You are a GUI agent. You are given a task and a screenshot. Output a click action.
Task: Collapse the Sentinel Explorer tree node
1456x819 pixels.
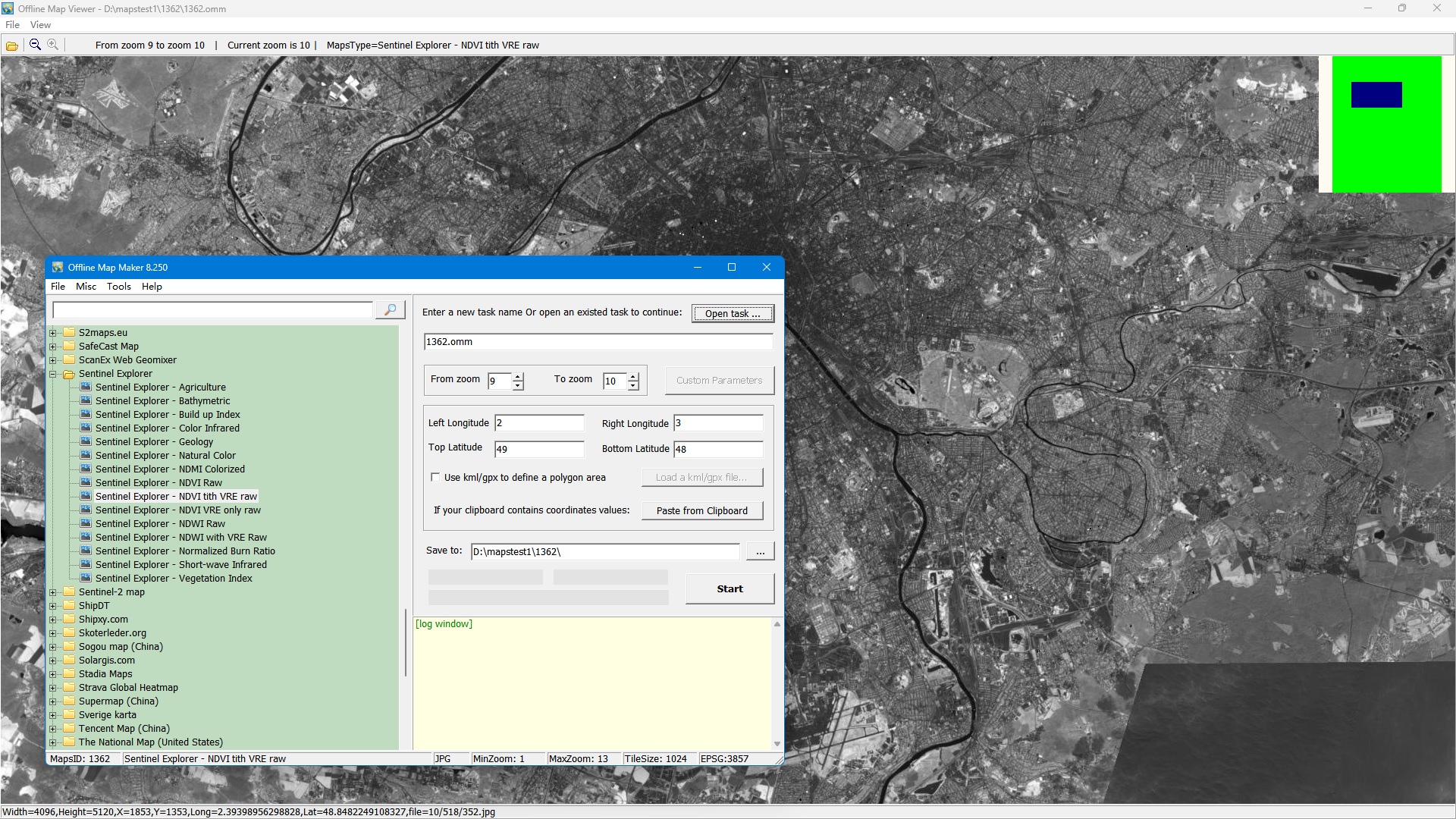pyautogui.click(x=53, y=374)
